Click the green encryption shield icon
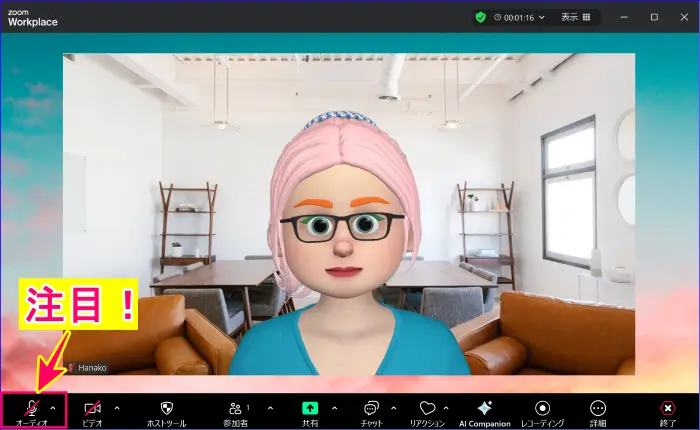 coord(480,17)
